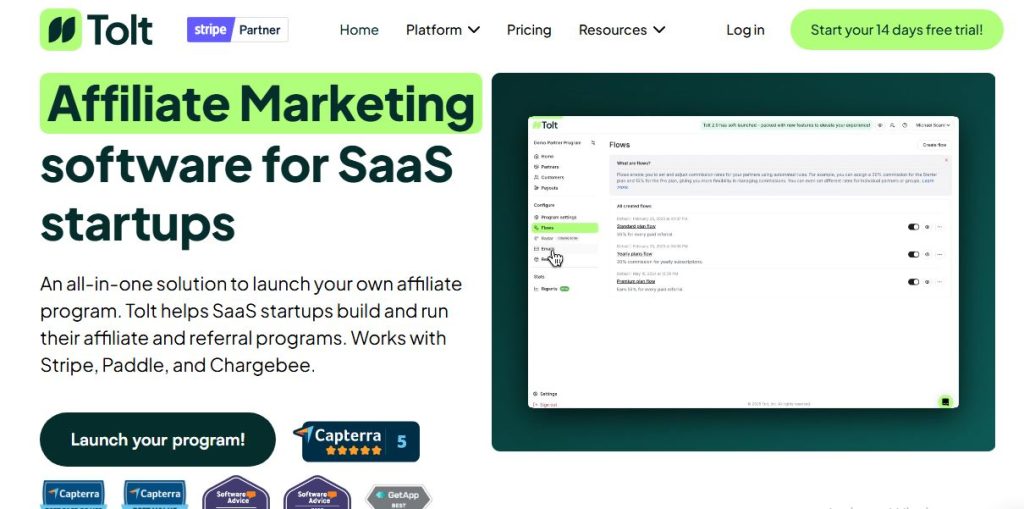Click the settings gear for Premium plan flow

click(927, 282)
